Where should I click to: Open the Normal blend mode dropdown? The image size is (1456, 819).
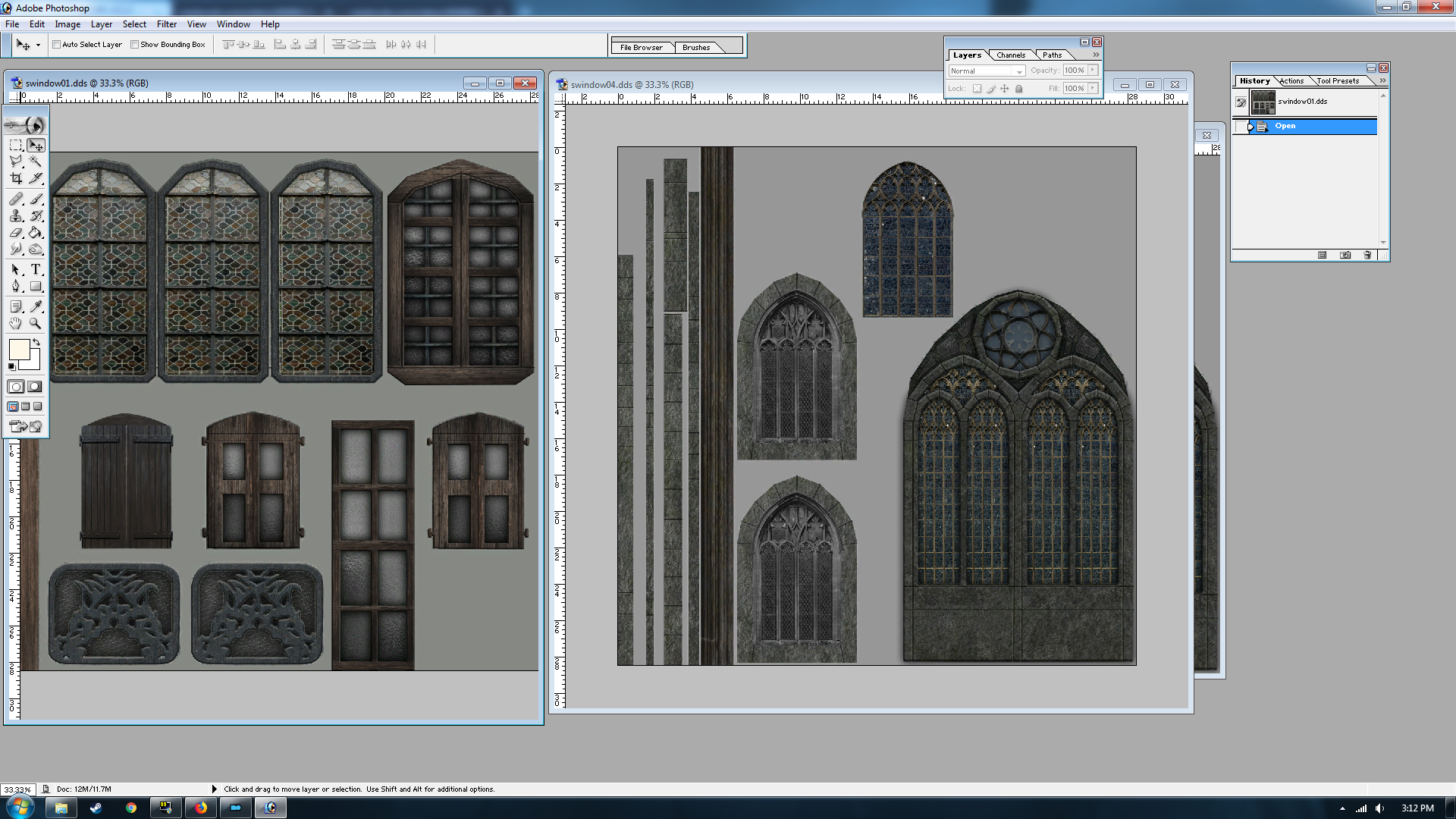987,71
